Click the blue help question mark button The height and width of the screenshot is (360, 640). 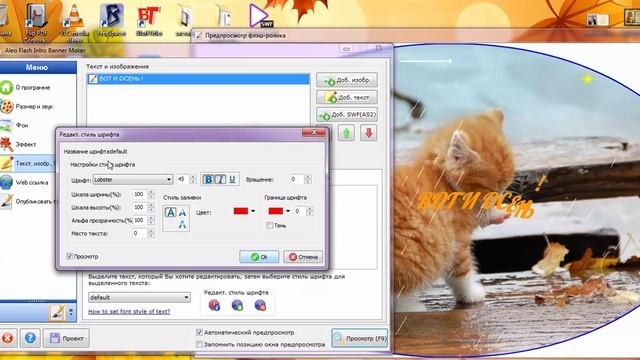tap(30, 338)
